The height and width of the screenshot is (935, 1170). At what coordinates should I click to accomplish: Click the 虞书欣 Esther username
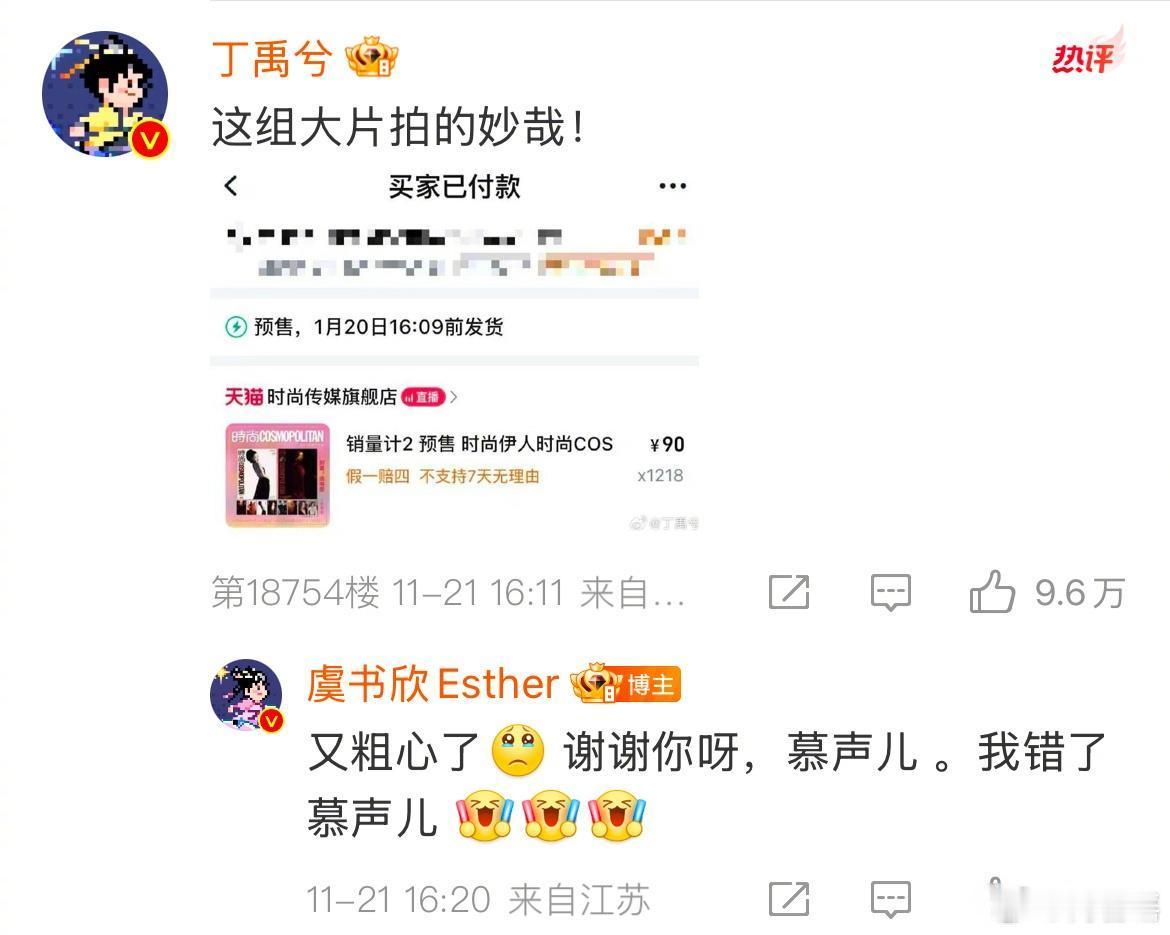[x=433, y=684]
